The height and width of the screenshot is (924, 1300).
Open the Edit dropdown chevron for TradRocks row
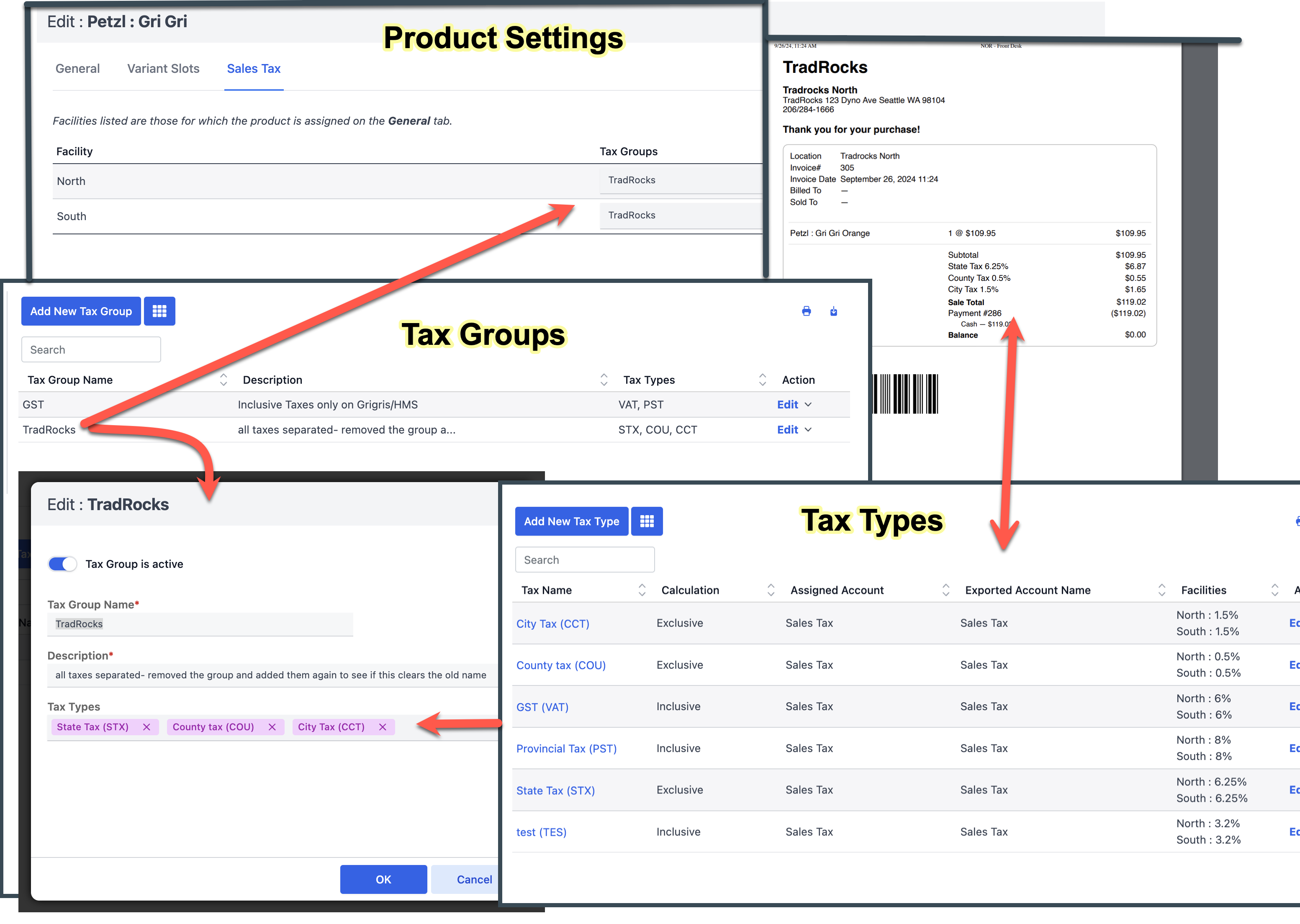pyautogui.click(x=809, y=430)
